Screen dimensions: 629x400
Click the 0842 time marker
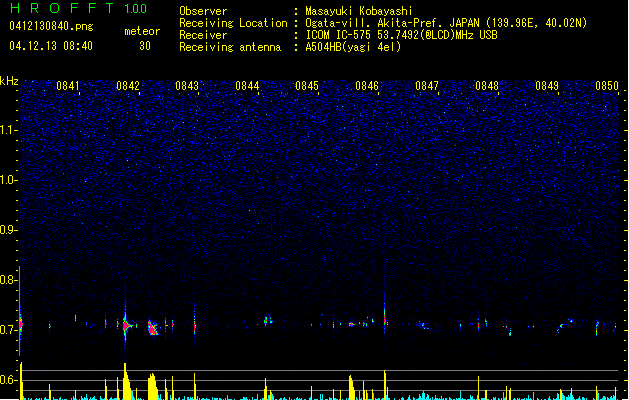click(128, 86)
